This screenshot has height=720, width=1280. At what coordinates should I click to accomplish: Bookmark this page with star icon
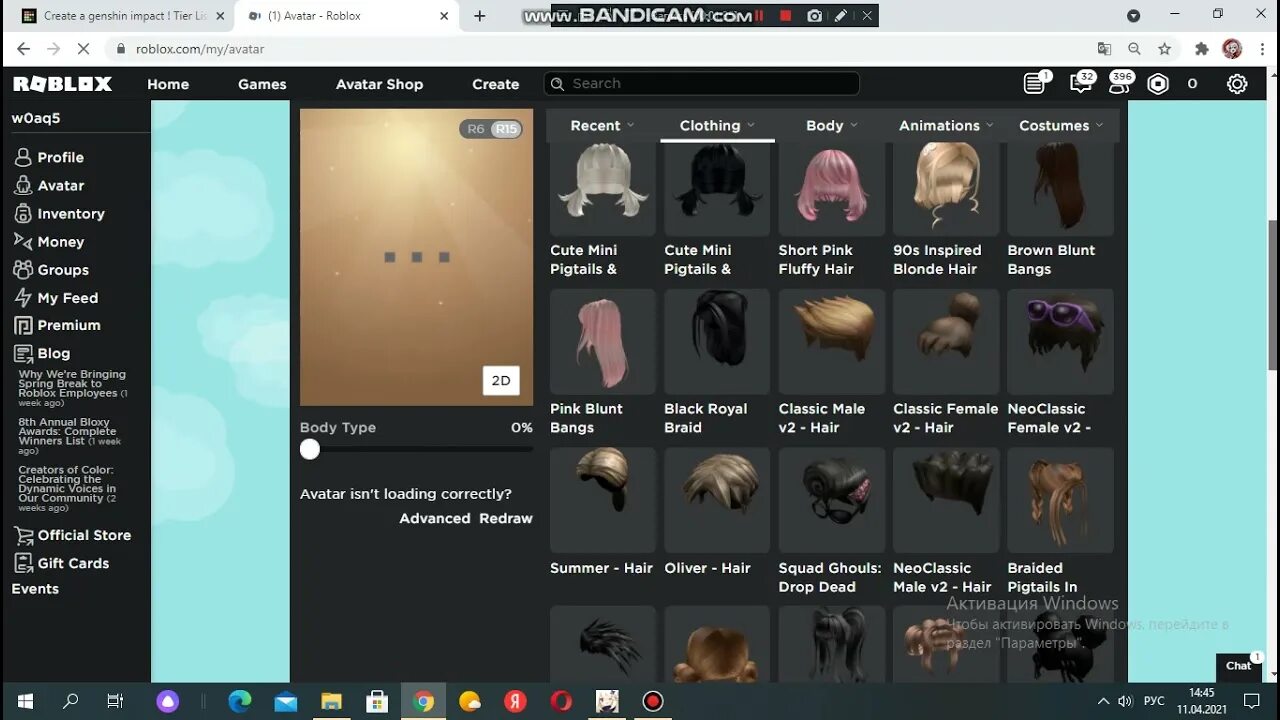1165,49
